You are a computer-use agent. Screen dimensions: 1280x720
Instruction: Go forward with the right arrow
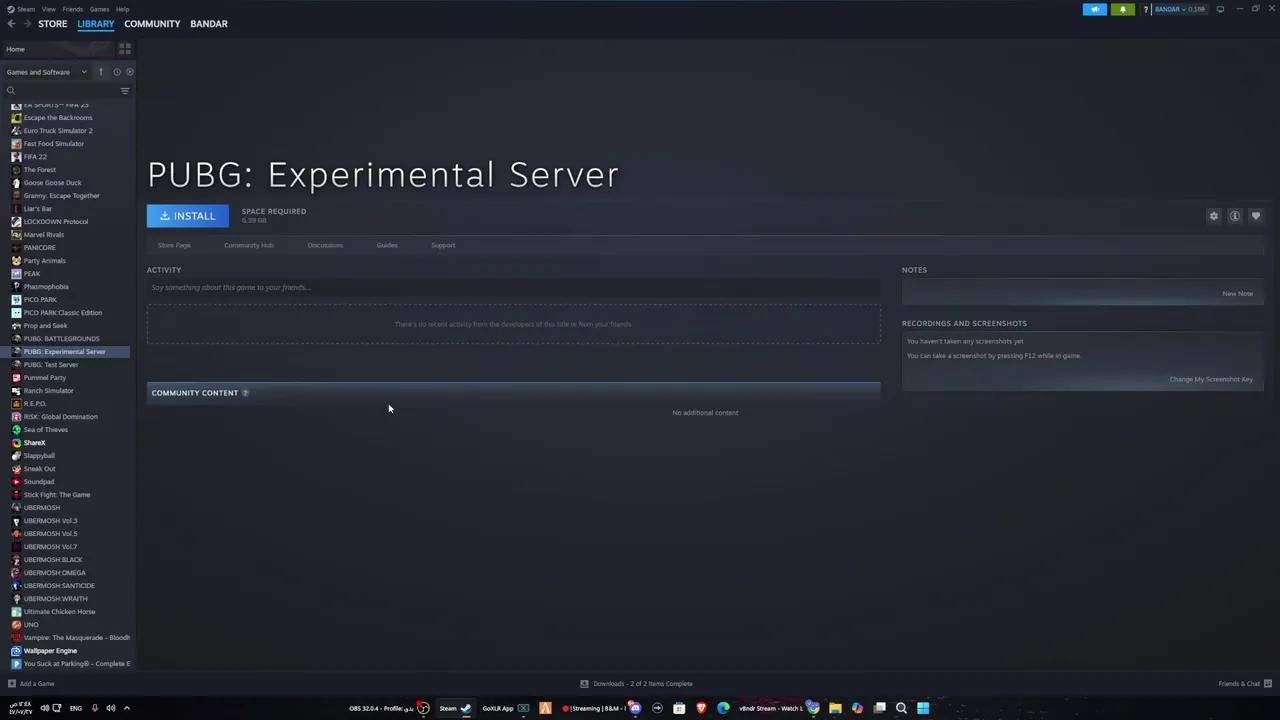[26, 24]
